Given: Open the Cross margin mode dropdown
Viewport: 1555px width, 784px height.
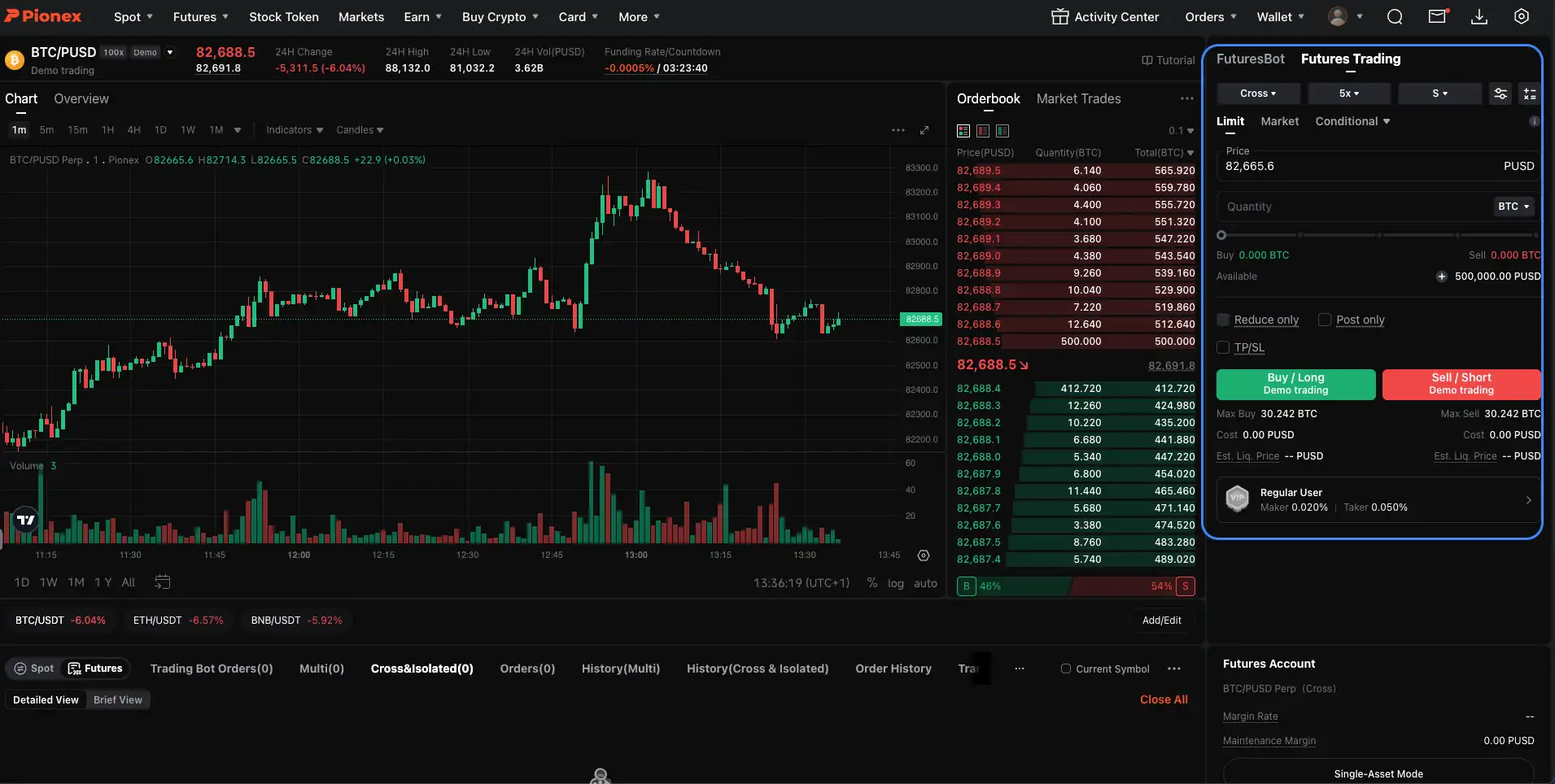Looking at the screenshot, I should point(1257,94).
